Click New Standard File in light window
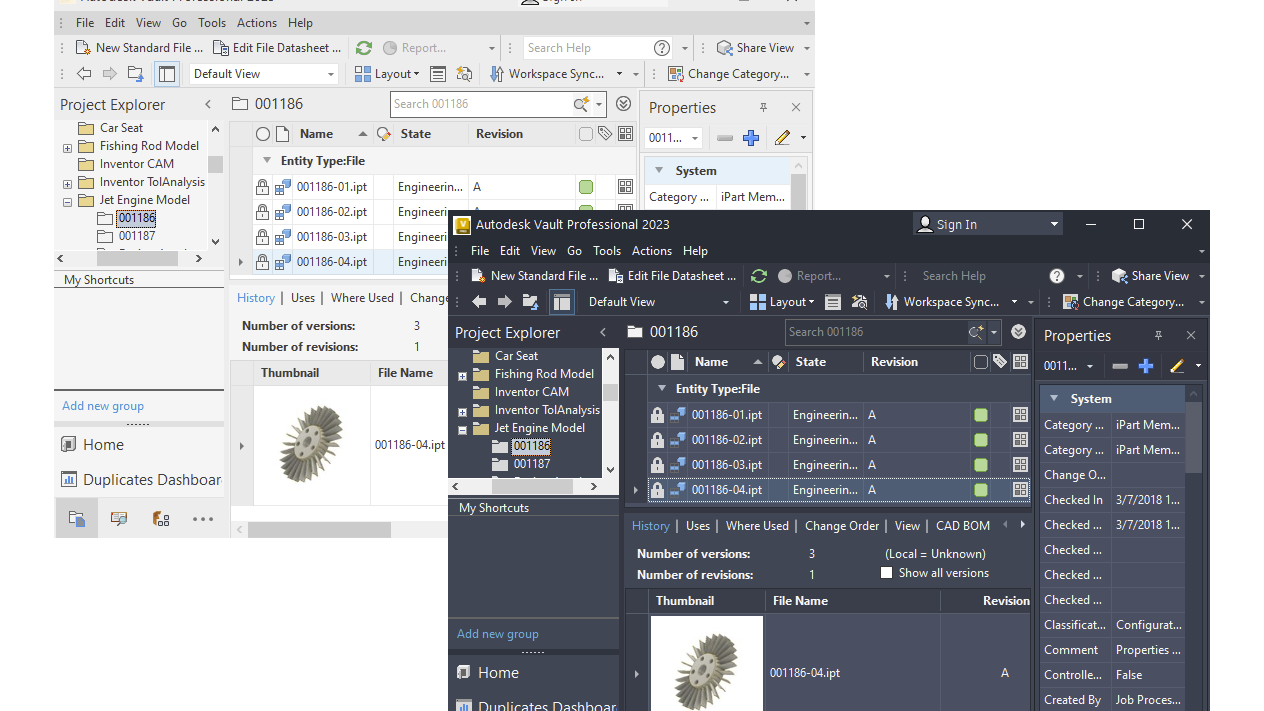 [x=140, y=48]
